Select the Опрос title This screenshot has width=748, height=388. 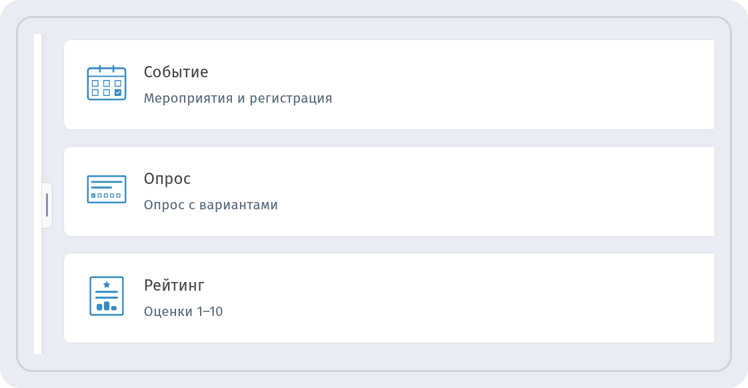pos(167,179)
